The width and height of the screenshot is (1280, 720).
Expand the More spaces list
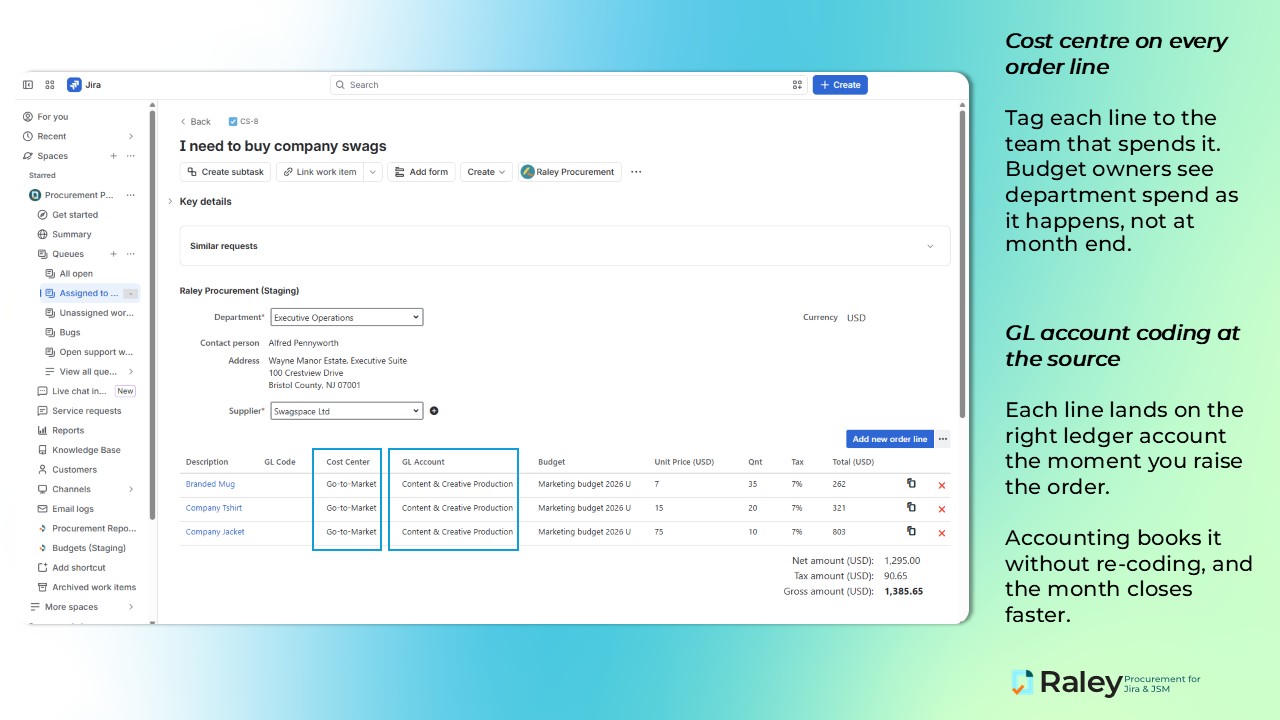(x=130, y=607)
